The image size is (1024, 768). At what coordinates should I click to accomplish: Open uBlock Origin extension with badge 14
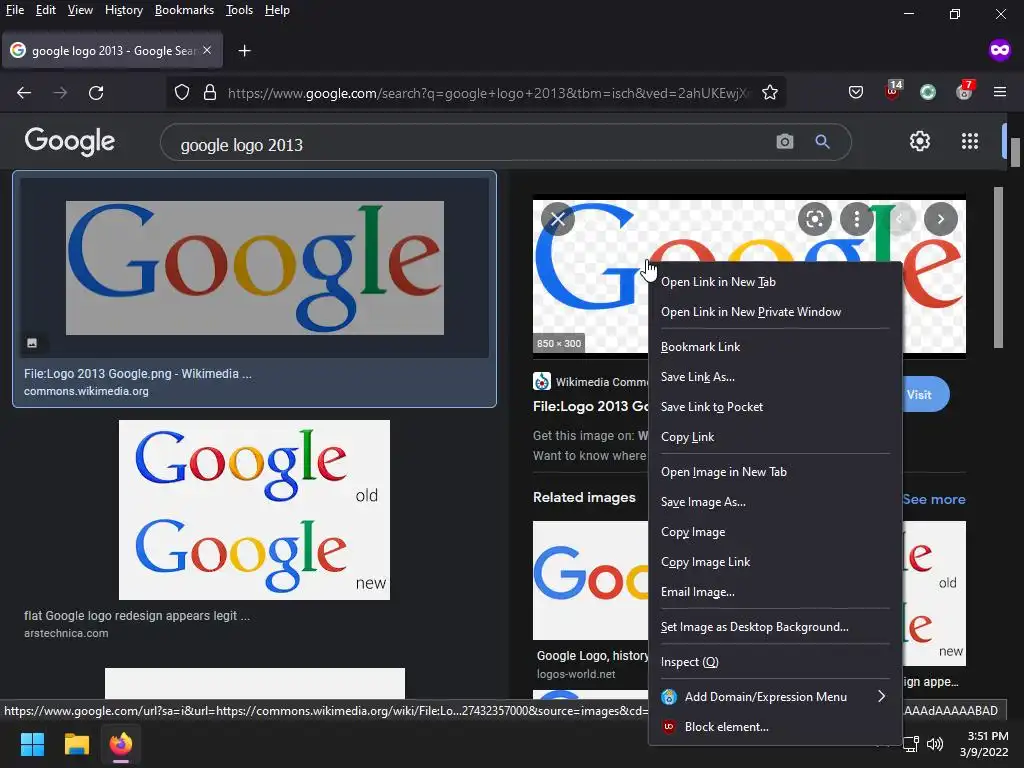892,91
